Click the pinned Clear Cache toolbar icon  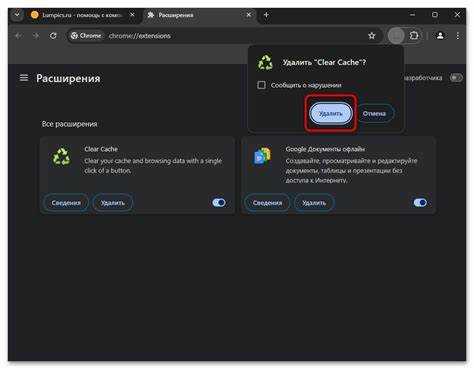point(396,35)
